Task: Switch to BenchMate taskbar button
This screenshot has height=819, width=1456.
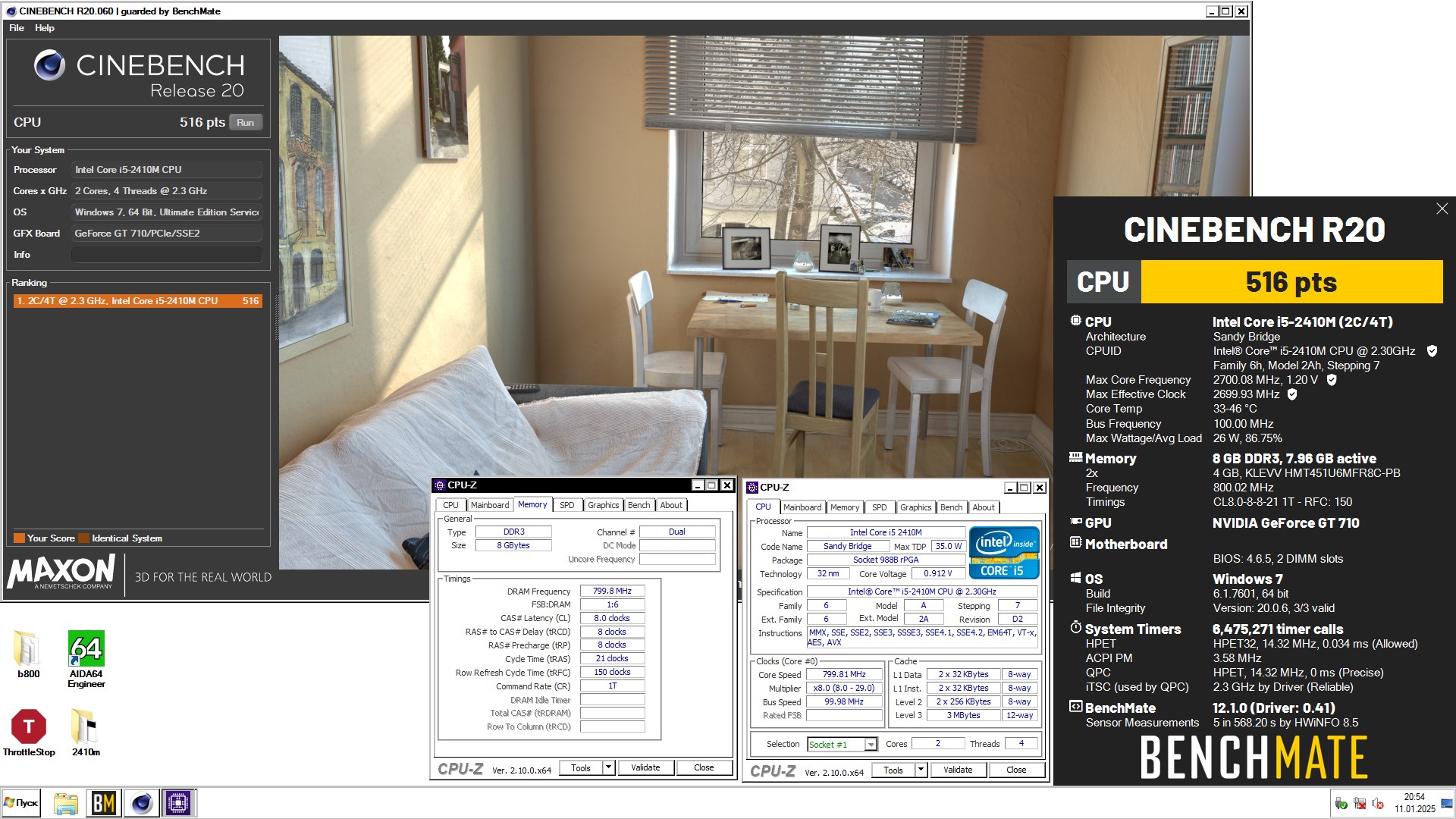Action: [103, 803]
